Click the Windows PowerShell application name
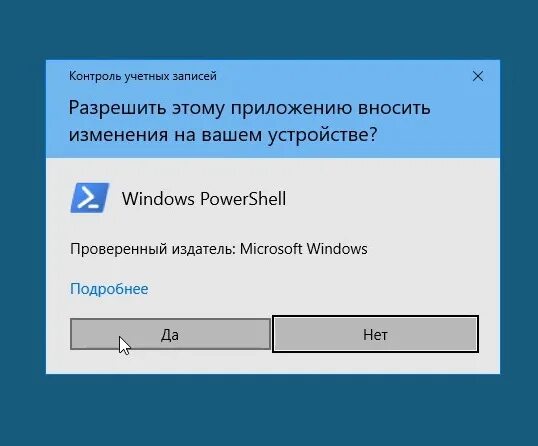Screen dimensions: 538x446 [x=204, y=199]
